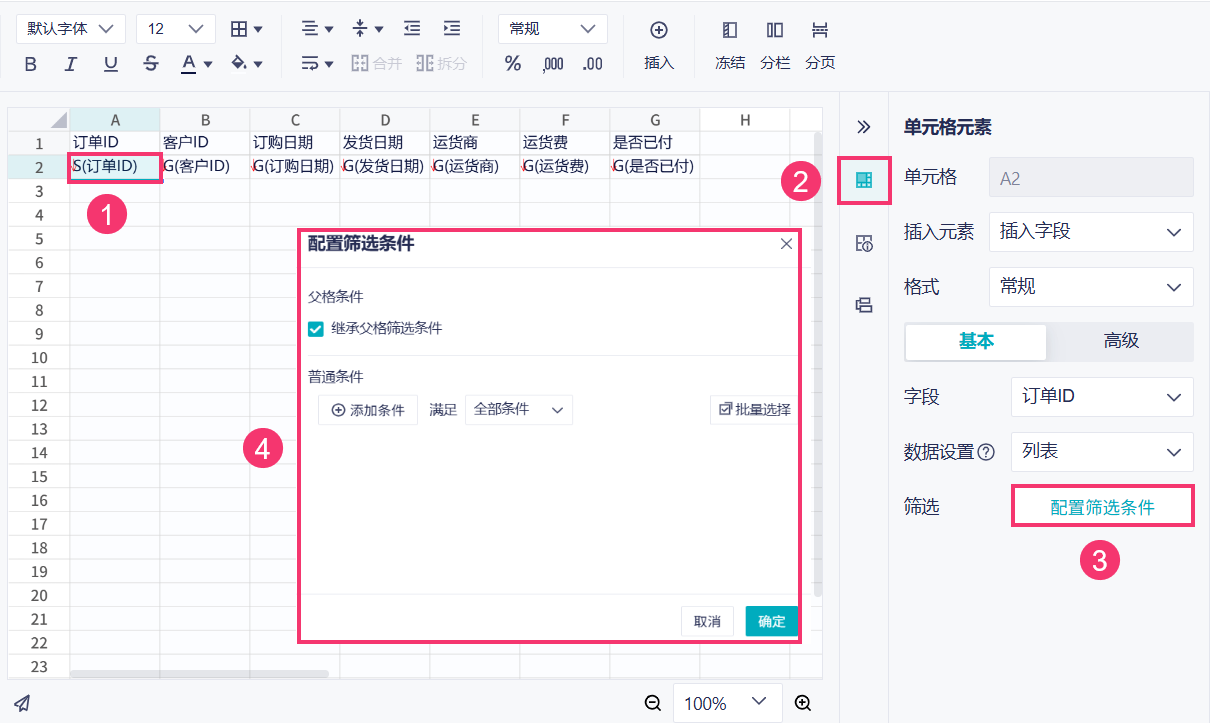Click the 单元格 A2 field
Screen dimensions: 1210x723
pyautogui.click(x=1091, y=177)
